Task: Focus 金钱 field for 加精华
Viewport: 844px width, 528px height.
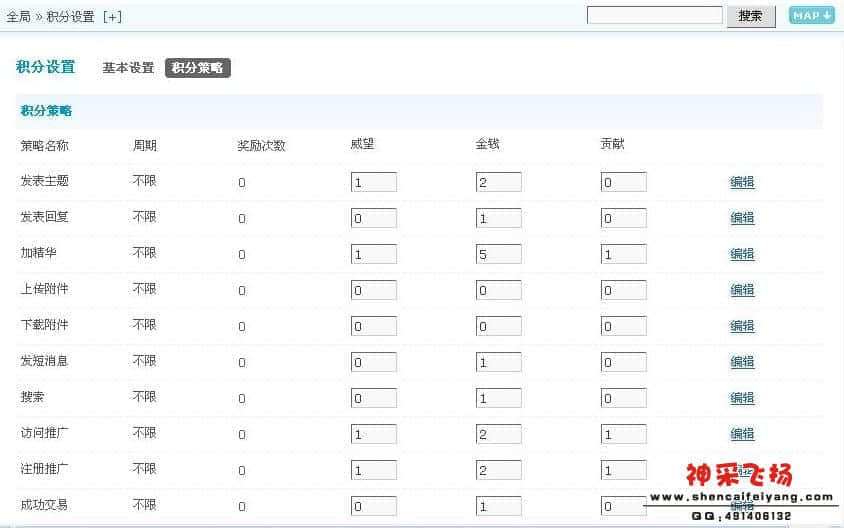Action: (498, 254)
